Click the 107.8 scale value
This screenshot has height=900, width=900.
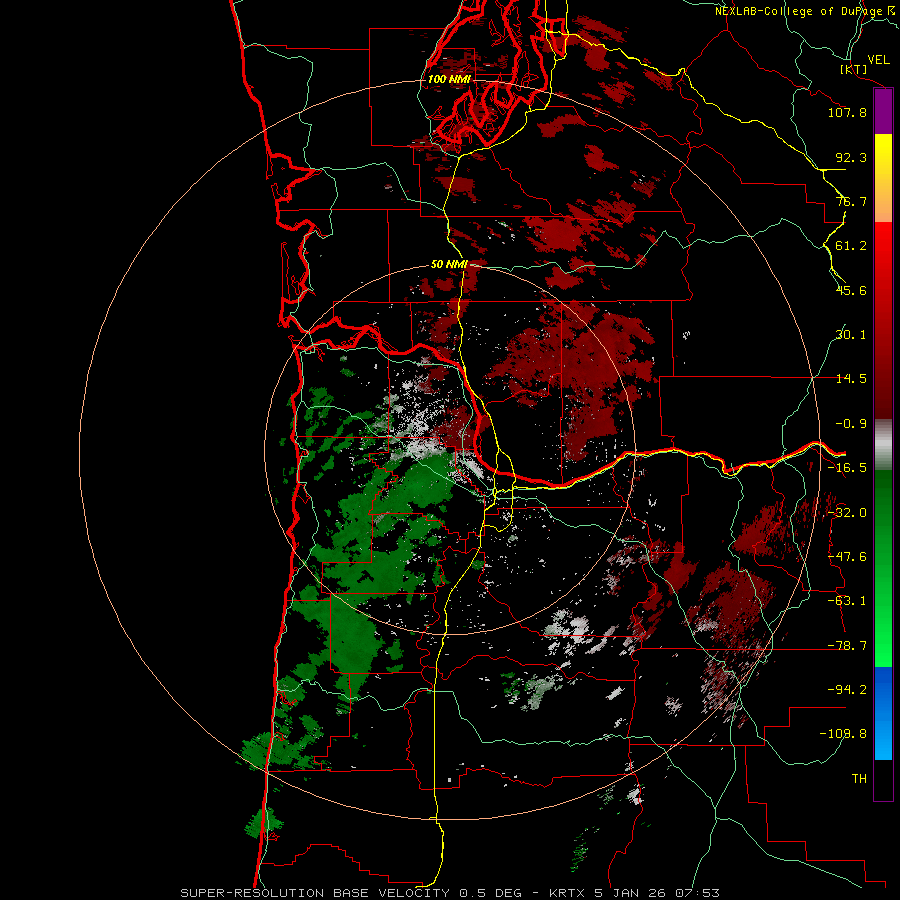coord(847,112)
